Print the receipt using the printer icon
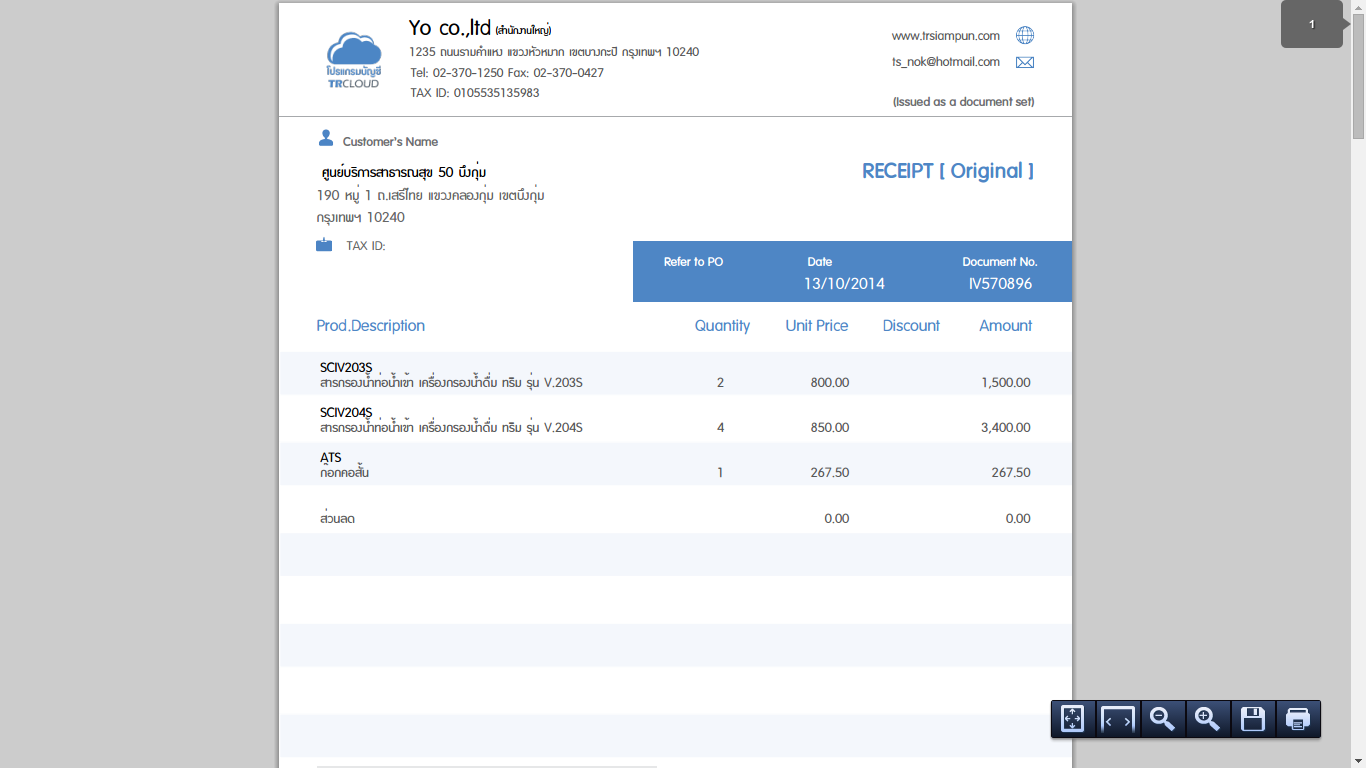 click(1298, 719)
